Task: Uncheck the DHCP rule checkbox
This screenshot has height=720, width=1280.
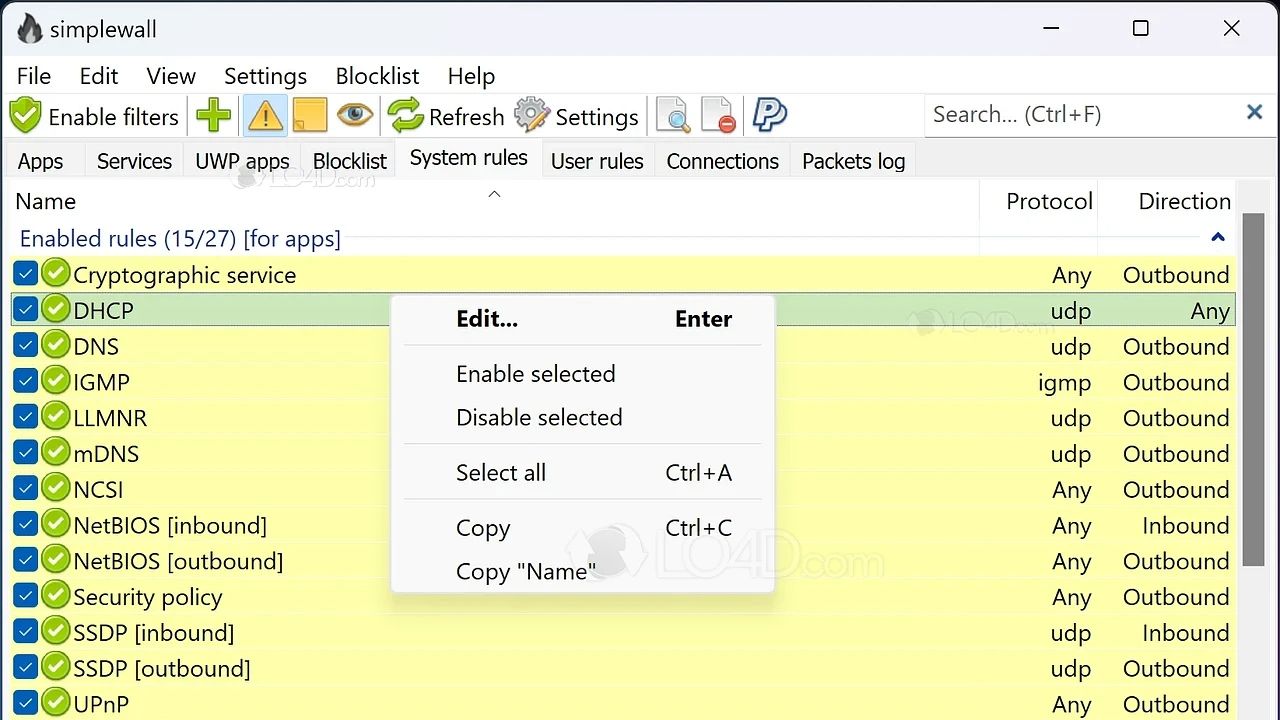Action: (26, 310)
